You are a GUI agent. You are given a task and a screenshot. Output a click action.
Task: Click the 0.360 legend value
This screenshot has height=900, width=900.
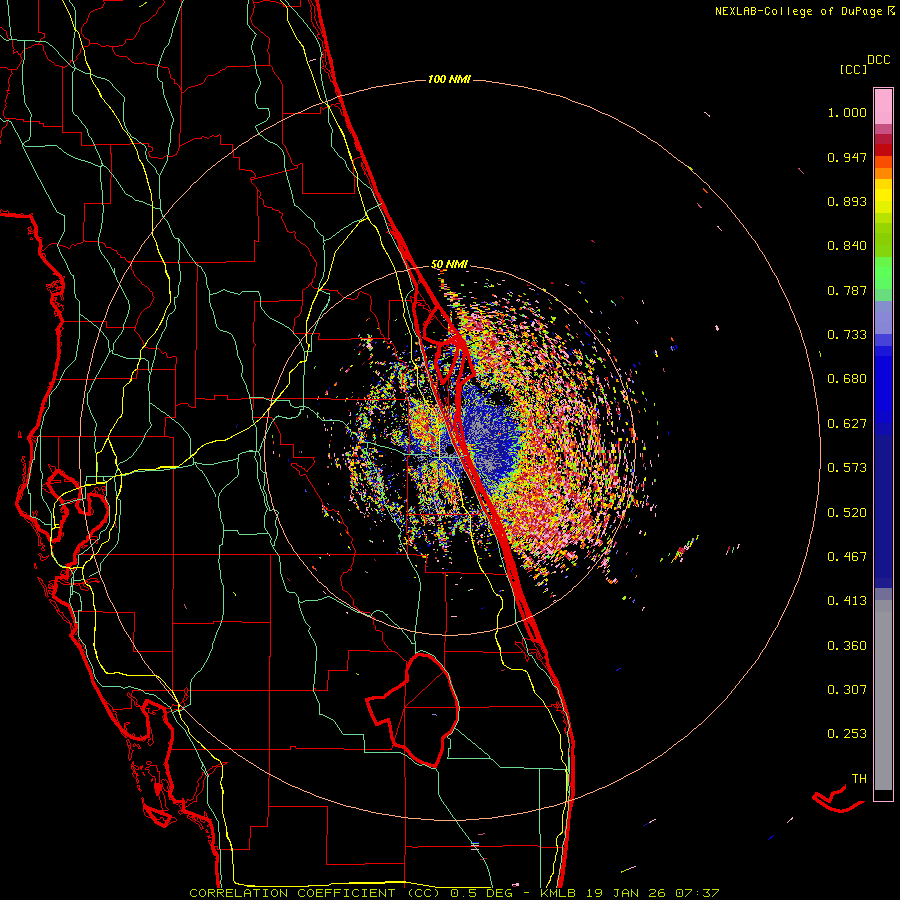coord(847,646)
